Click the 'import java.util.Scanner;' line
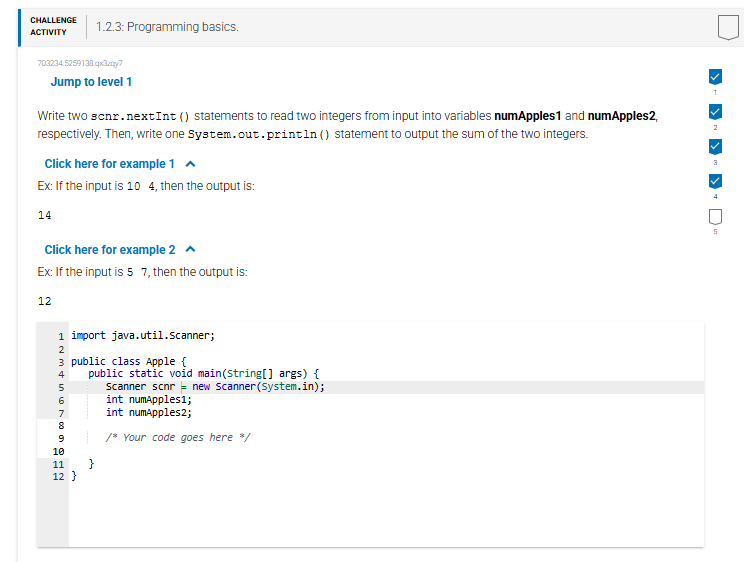The height and width of the screenshot is (562, 744). [143, 336]
